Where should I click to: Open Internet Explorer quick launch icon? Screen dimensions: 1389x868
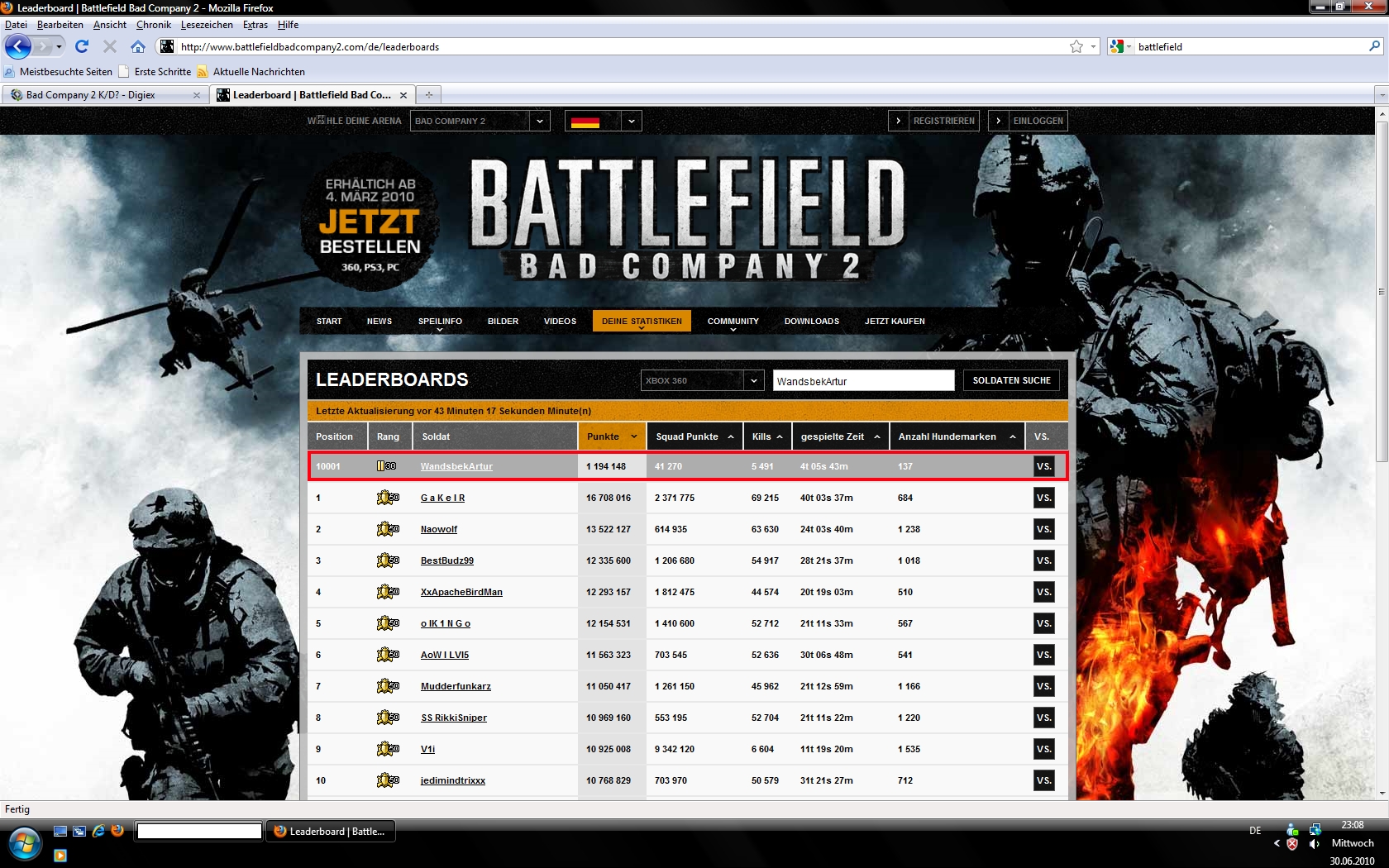(x=98, y=831)
